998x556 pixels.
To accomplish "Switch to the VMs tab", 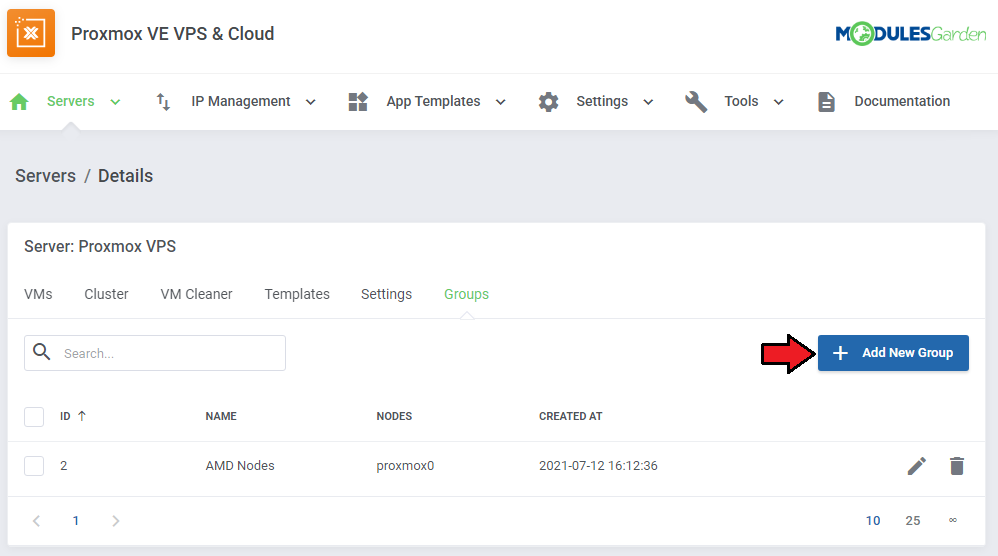I will (x=38, y=294).
